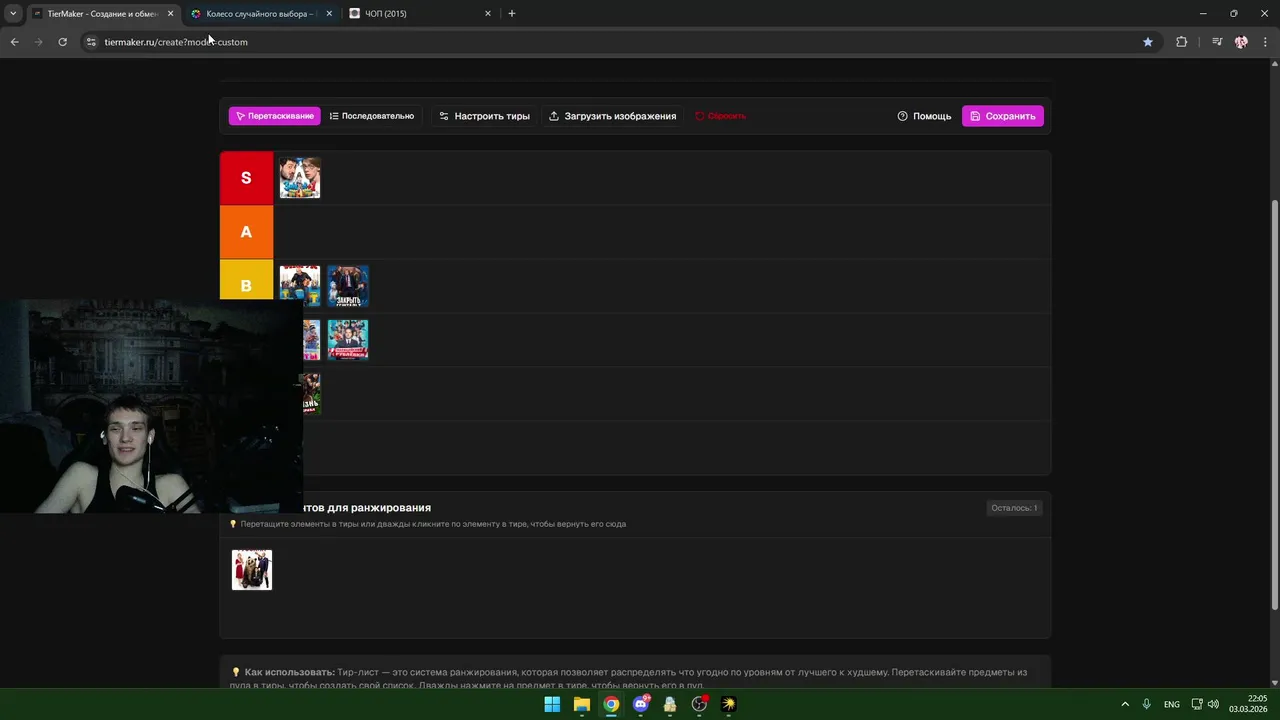The width and height of the screenshot is (1280, 720).
Task: Switch the ENG input language
Action: tap(1172, 704)
